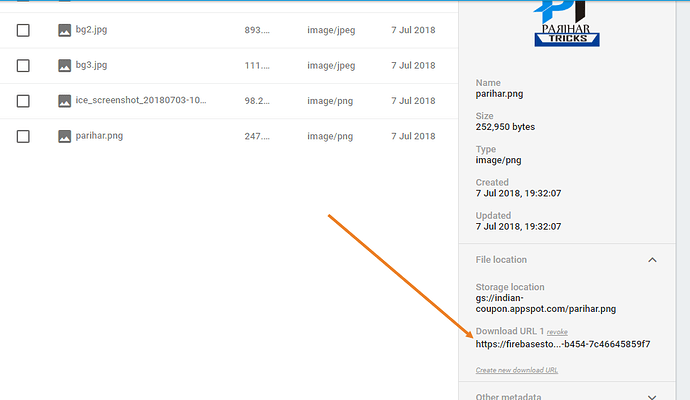Open the bg2.jpg file name
Viewport: 690px width, 400px height.
tap(91, 30)
